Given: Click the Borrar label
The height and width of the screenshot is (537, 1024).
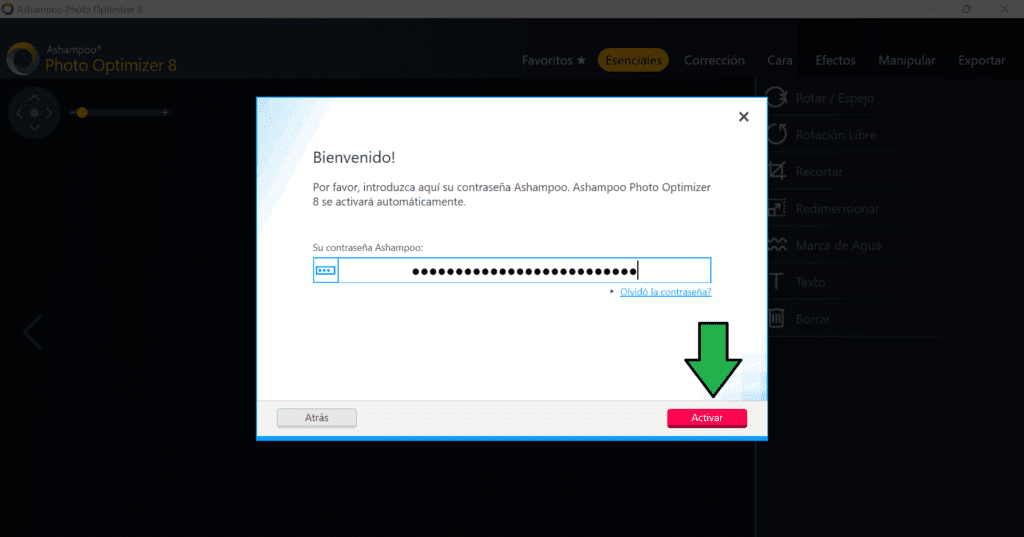Looking at the screenshot, I should click(x=813, y=319).
